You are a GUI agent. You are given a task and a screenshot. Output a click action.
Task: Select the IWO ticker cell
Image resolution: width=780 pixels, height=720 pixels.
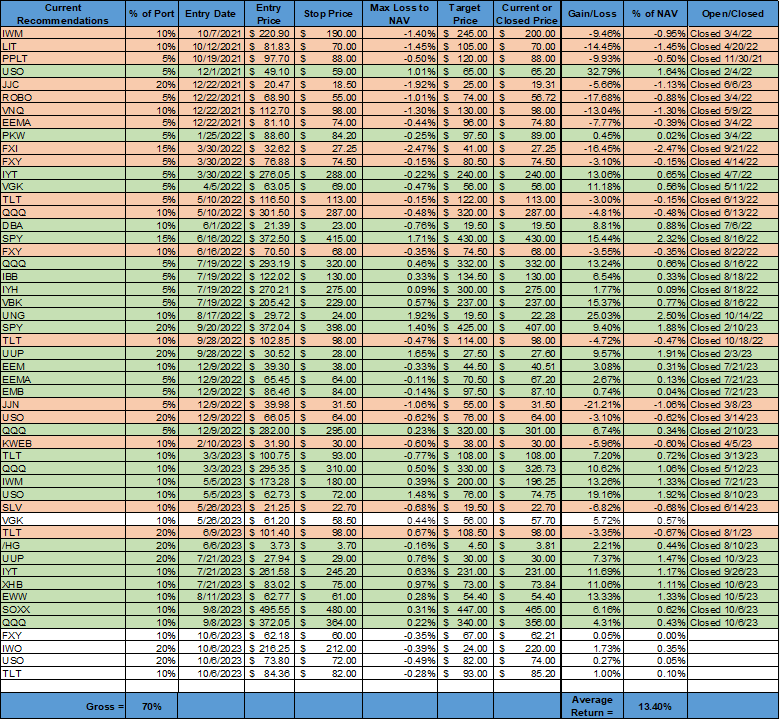point(63,648)
